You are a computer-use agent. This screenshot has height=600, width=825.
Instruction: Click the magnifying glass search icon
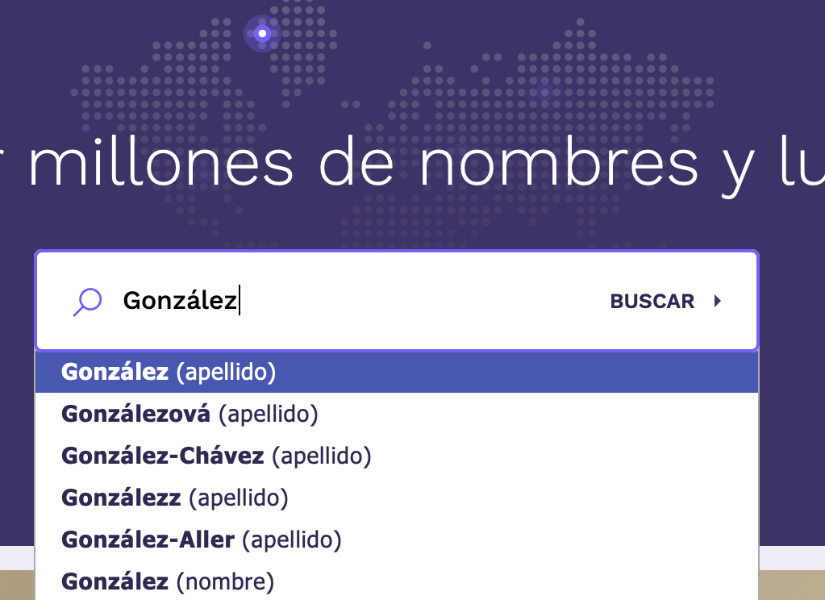(x=88, y=301)
